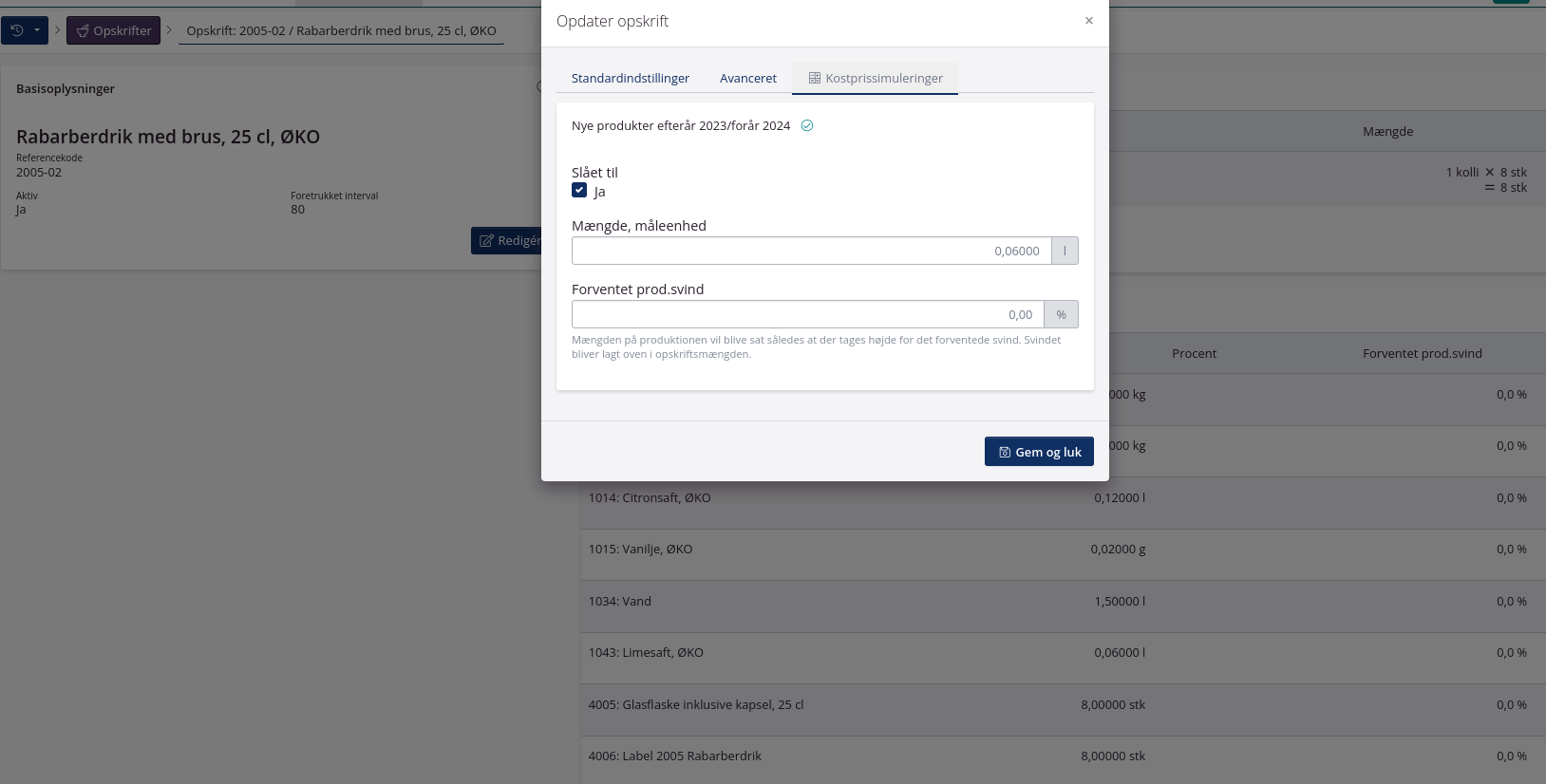Click the green checkmark beside Nye produkter
1546x784 pixels.
pyautogui.click(x=807, y=125)
